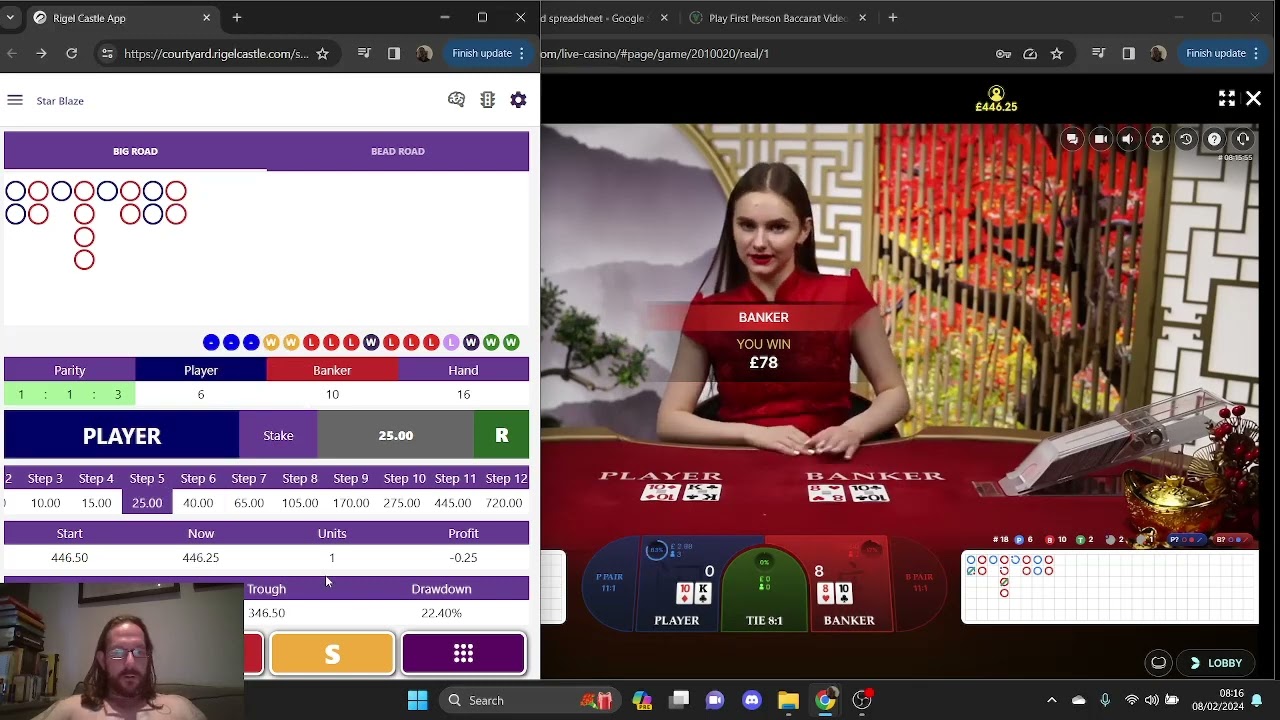The height and width of the screenshot is (720, 1280).
Task: Click the AI brain icon in Rigel app header
Action: (456, 100)
